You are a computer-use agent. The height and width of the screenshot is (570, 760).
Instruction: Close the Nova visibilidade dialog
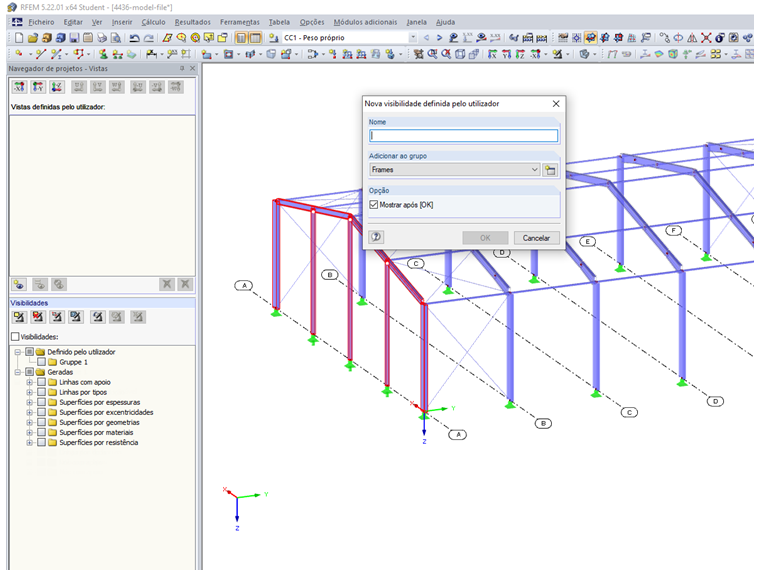point(556,104)
